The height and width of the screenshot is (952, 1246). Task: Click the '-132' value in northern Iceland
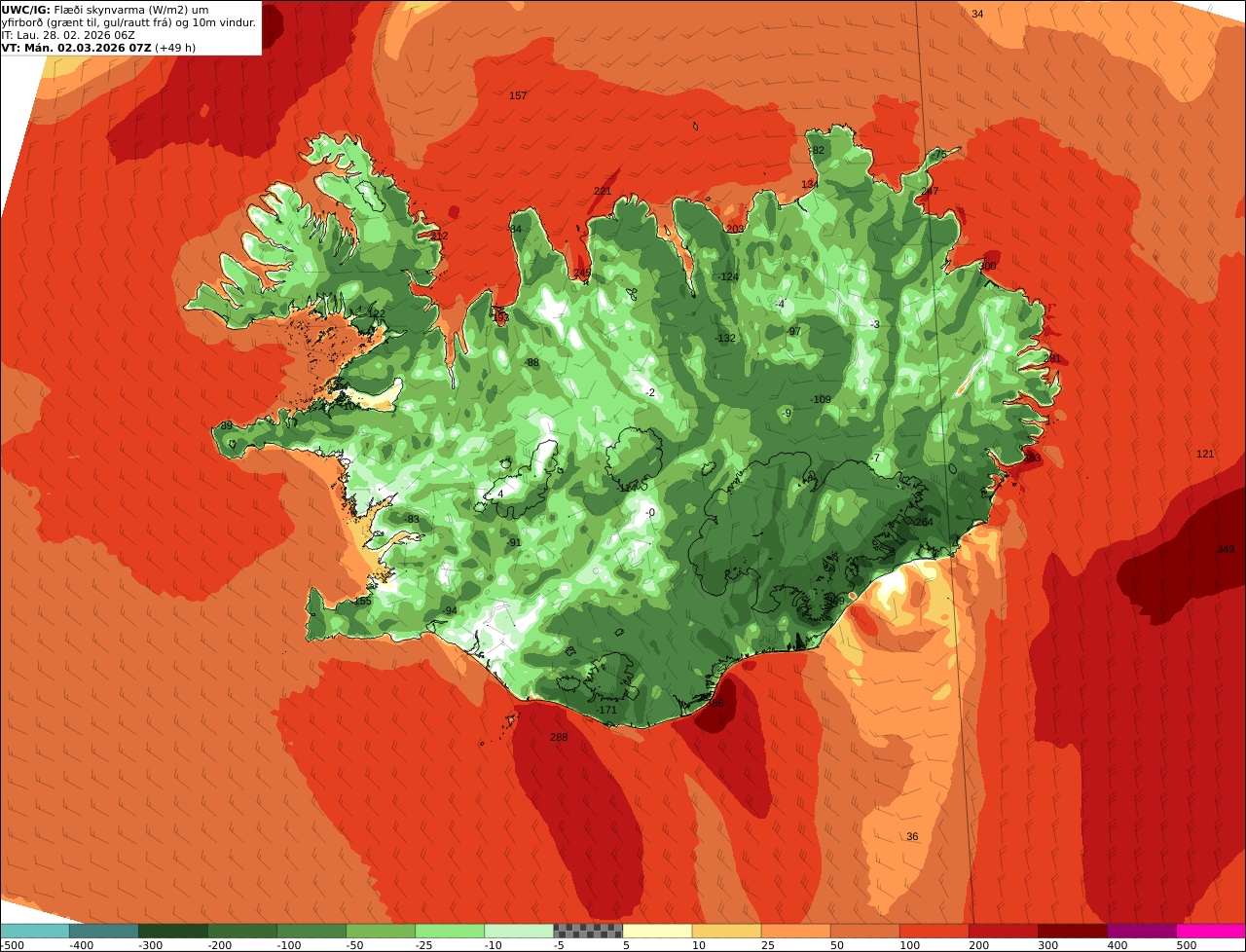click(725, 338)
